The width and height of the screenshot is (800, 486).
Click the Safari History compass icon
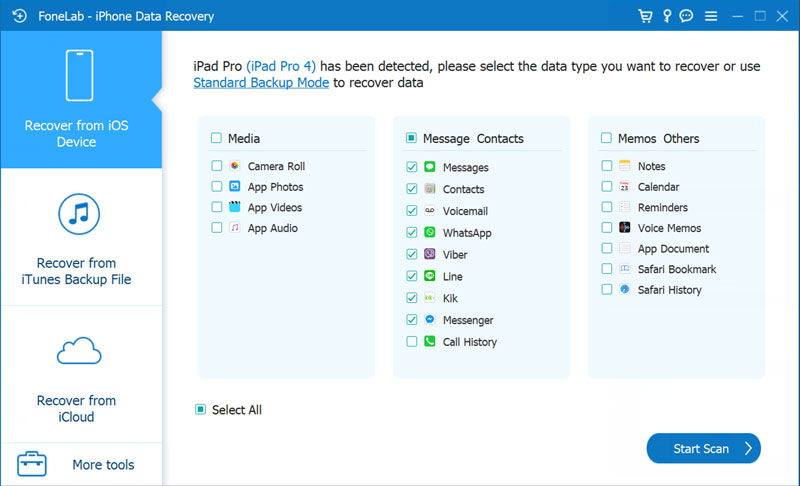tap(624, 289)
